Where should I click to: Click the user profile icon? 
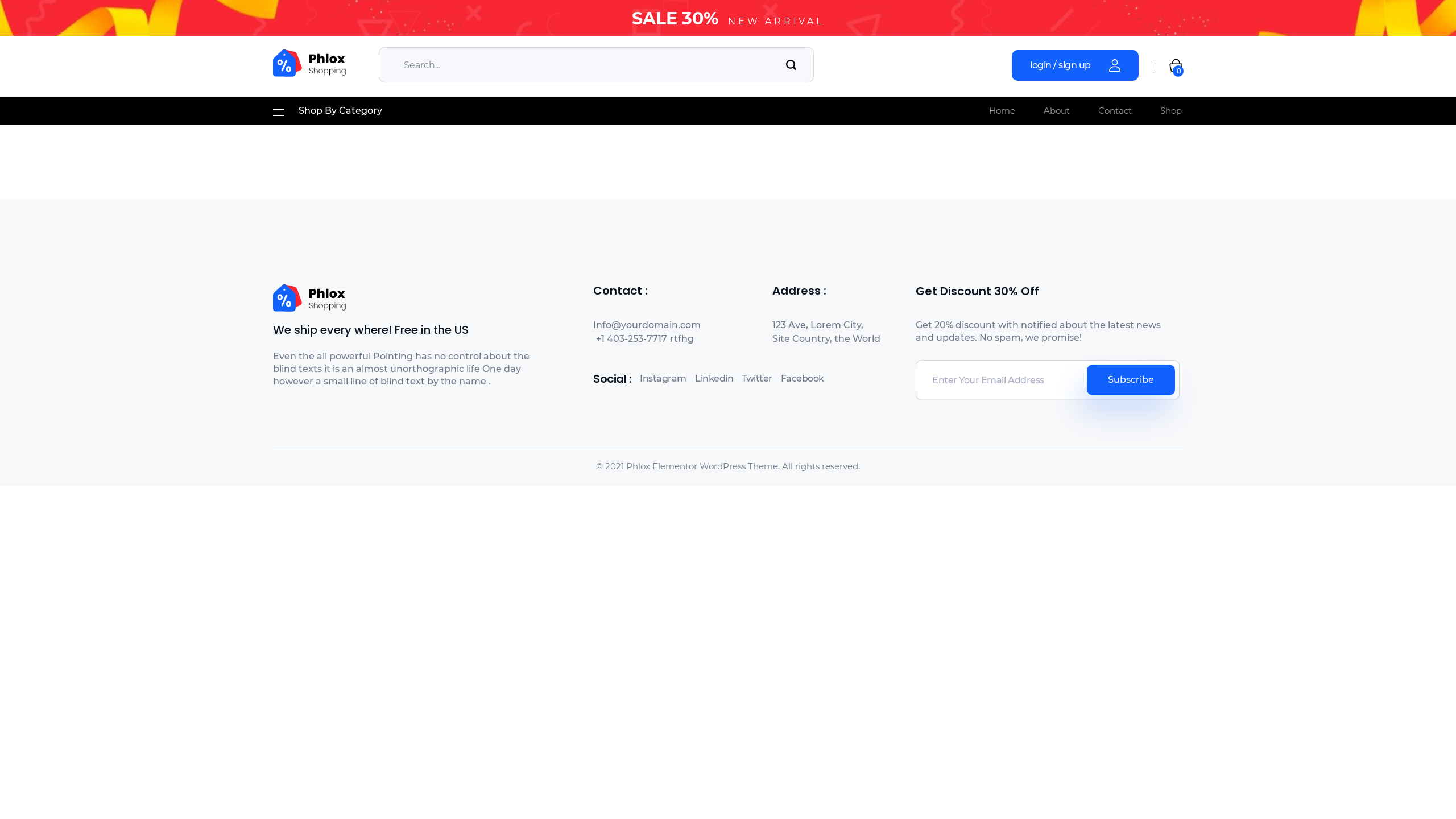[x=1114, y=65]
